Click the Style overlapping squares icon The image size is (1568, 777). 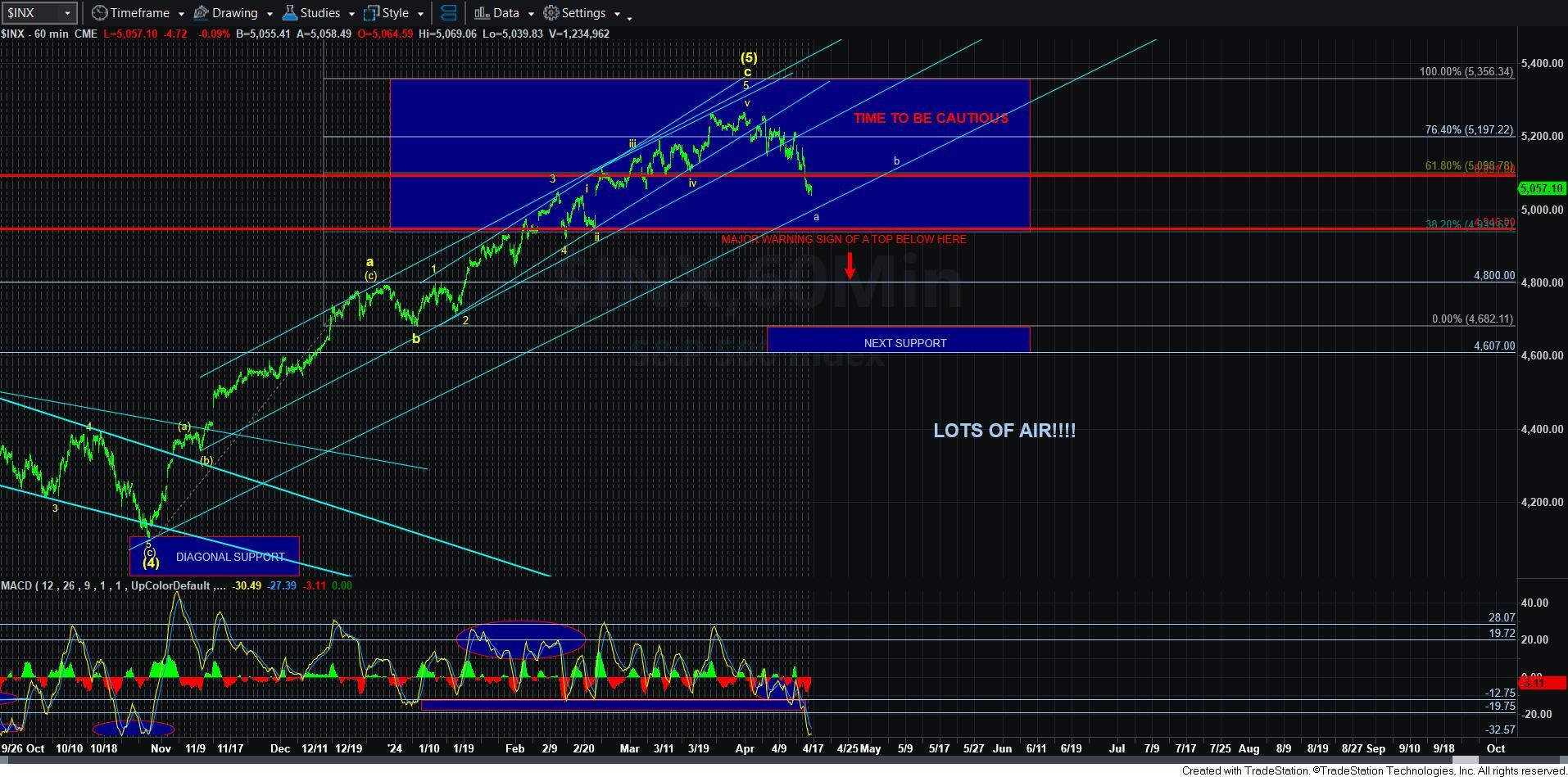click(372, 13)
